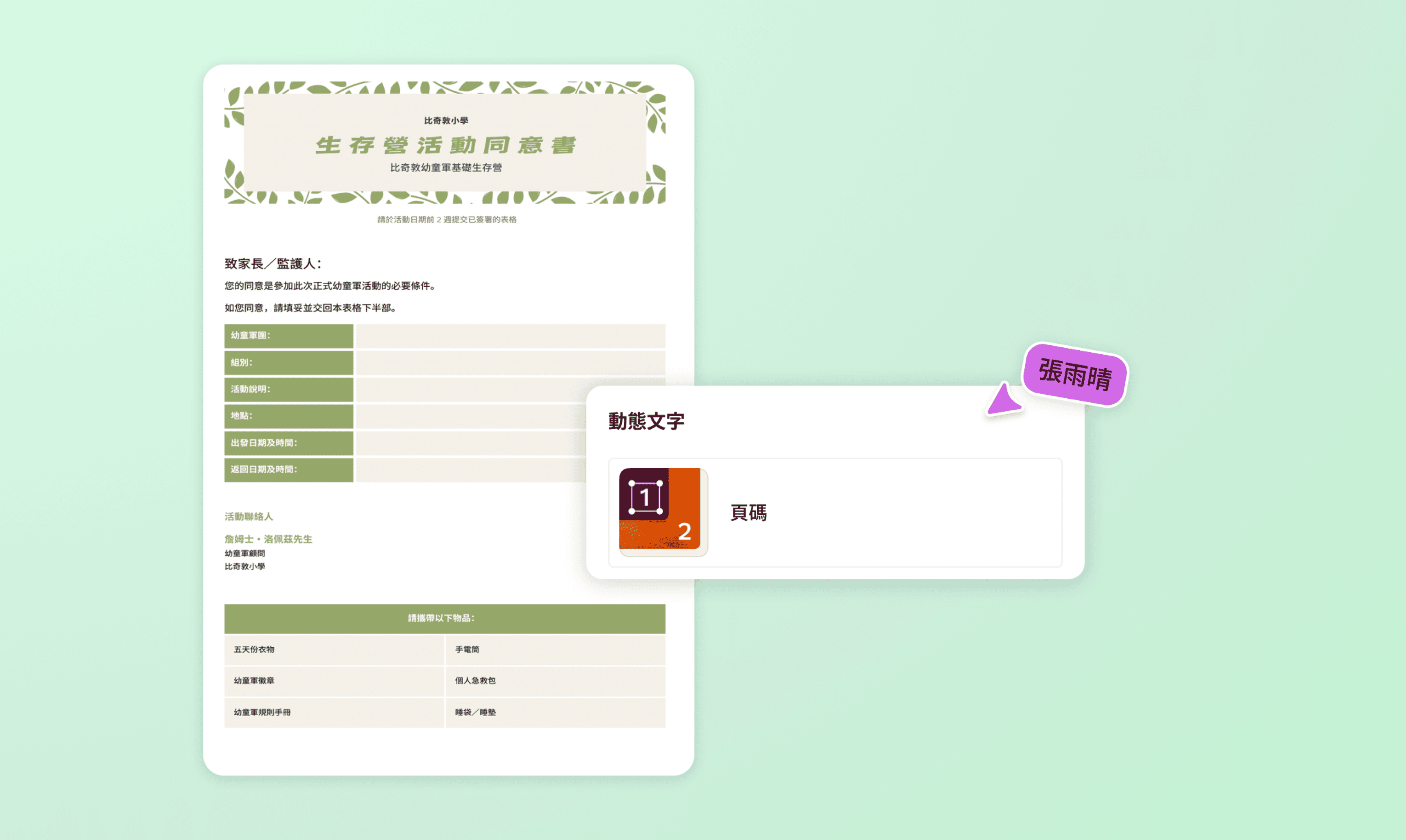This screenshot has height=840, width=1406.
Task: Click the empty field beside 幼童軍團：
Action: coord(510,336)
